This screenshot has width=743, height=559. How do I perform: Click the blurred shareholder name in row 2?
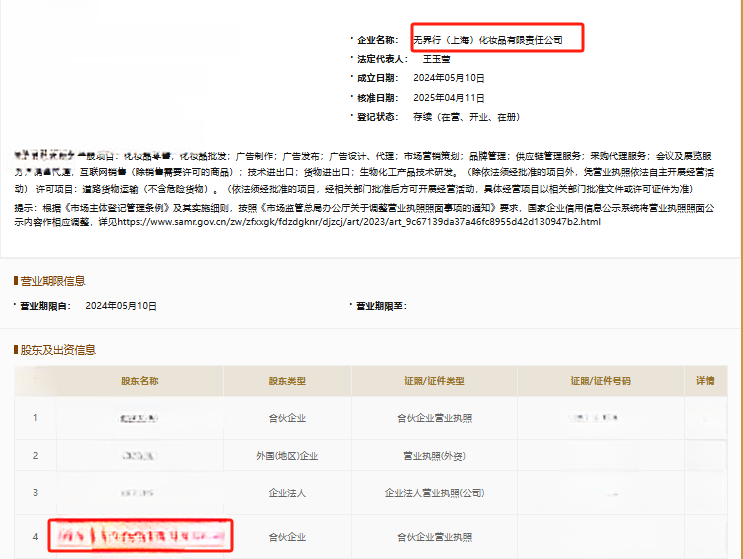click(138, 456)
